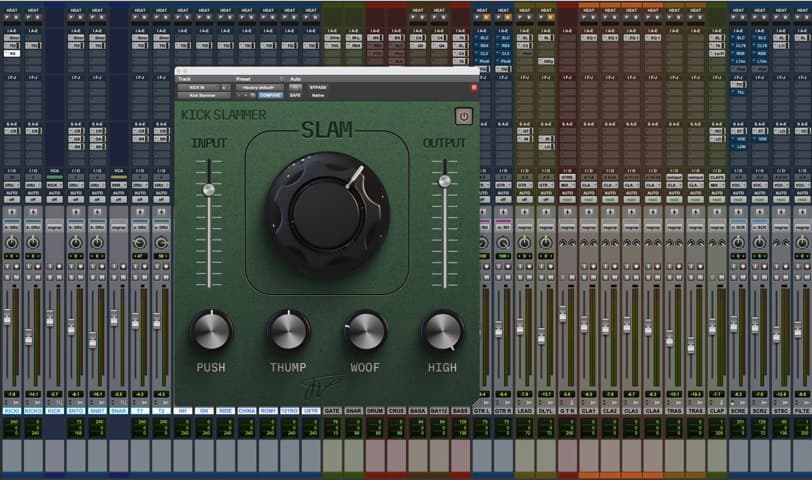Click the THUMP knob
The height and width of the screenshot is (480, 812).
coord(288,330)
